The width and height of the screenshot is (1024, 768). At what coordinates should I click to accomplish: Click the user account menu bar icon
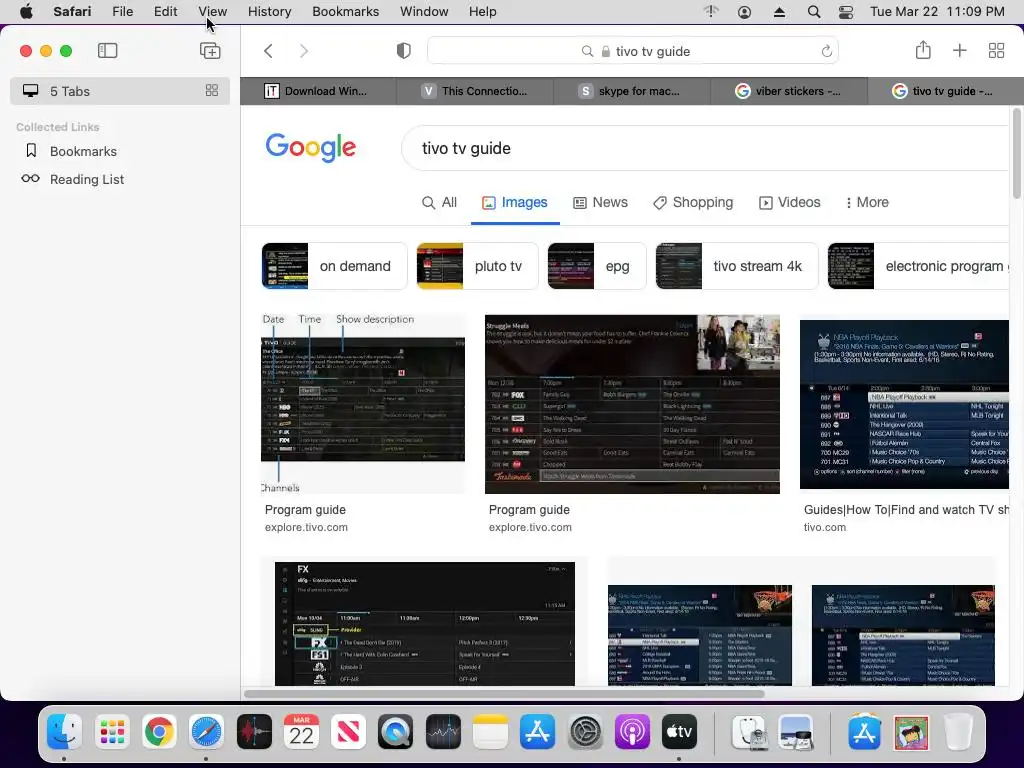pyautogui.click(x=744, y=12)
